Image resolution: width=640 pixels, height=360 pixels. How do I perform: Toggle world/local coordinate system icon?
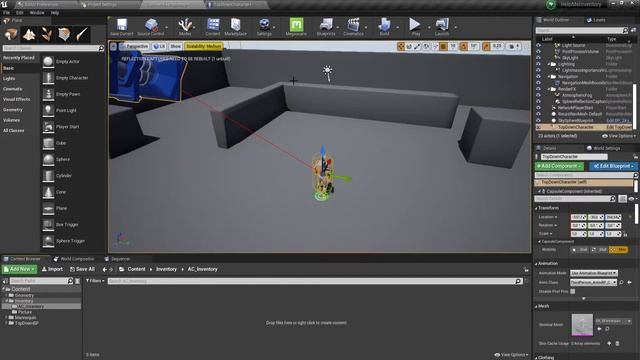[426, 47]
